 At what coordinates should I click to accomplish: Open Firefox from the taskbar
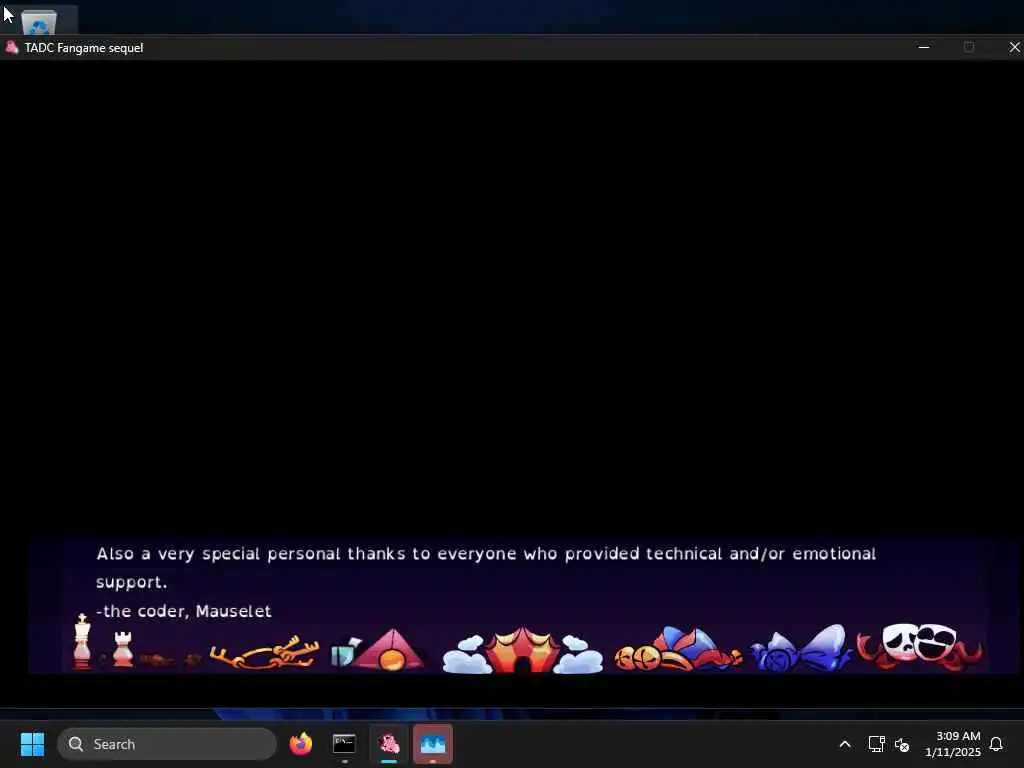coord(300,744)
